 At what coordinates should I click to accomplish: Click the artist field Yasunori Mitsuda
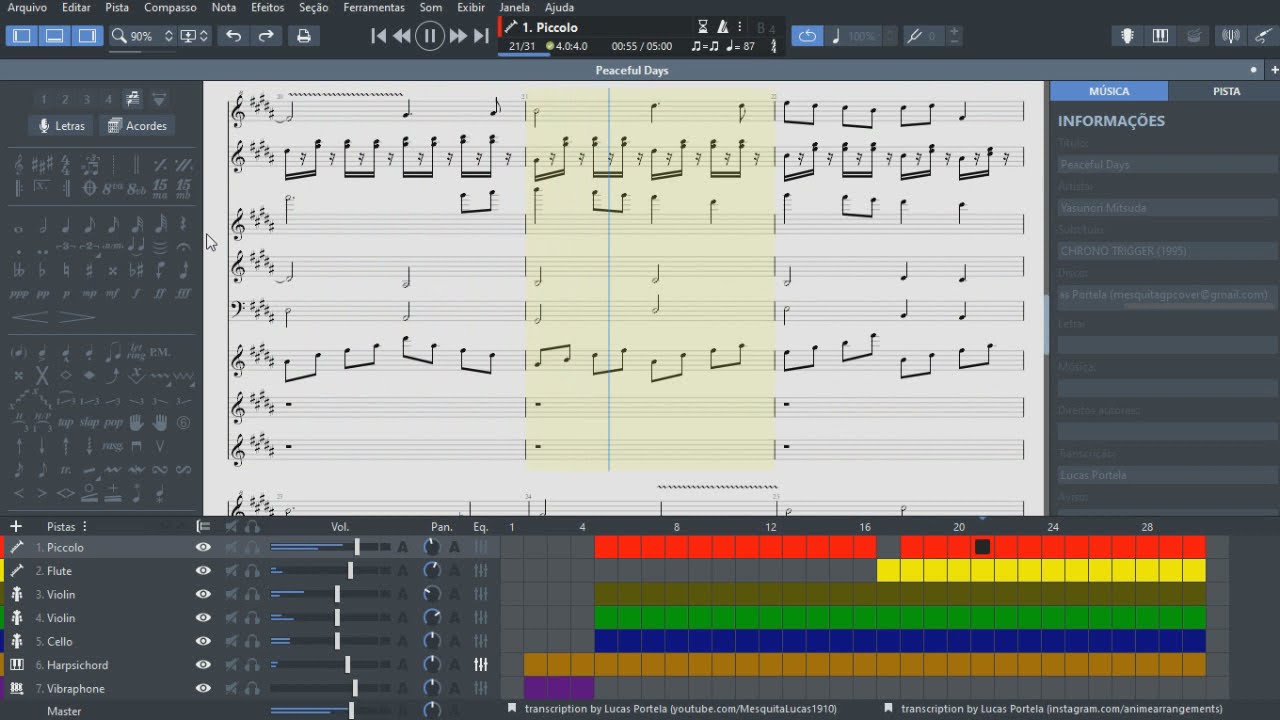tap(1167, 208)
